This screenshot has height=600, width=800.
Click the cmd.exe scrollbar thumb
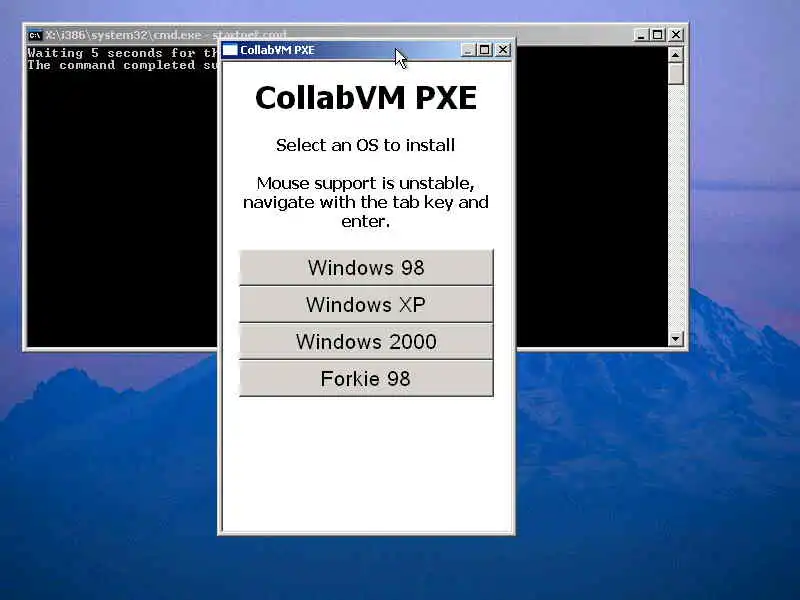coord(676,73)
